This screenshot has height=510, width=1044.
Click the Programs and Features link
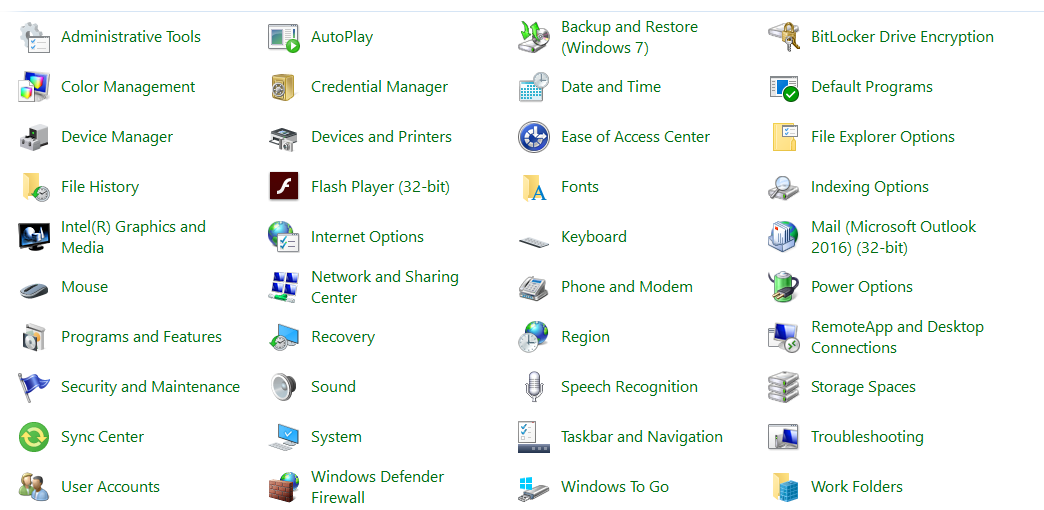[141, 337]
